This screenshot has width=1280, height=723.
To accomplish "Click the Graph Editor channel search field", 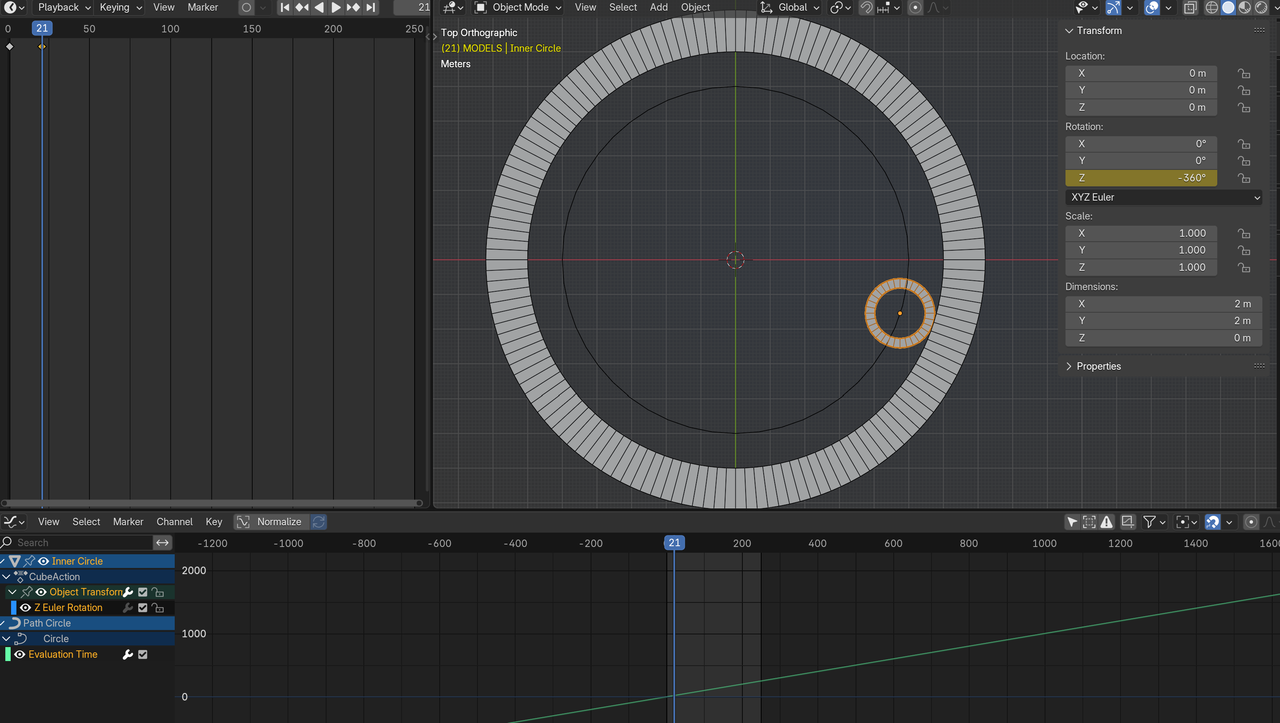I will pyautogui.click(x=78, y=542).
